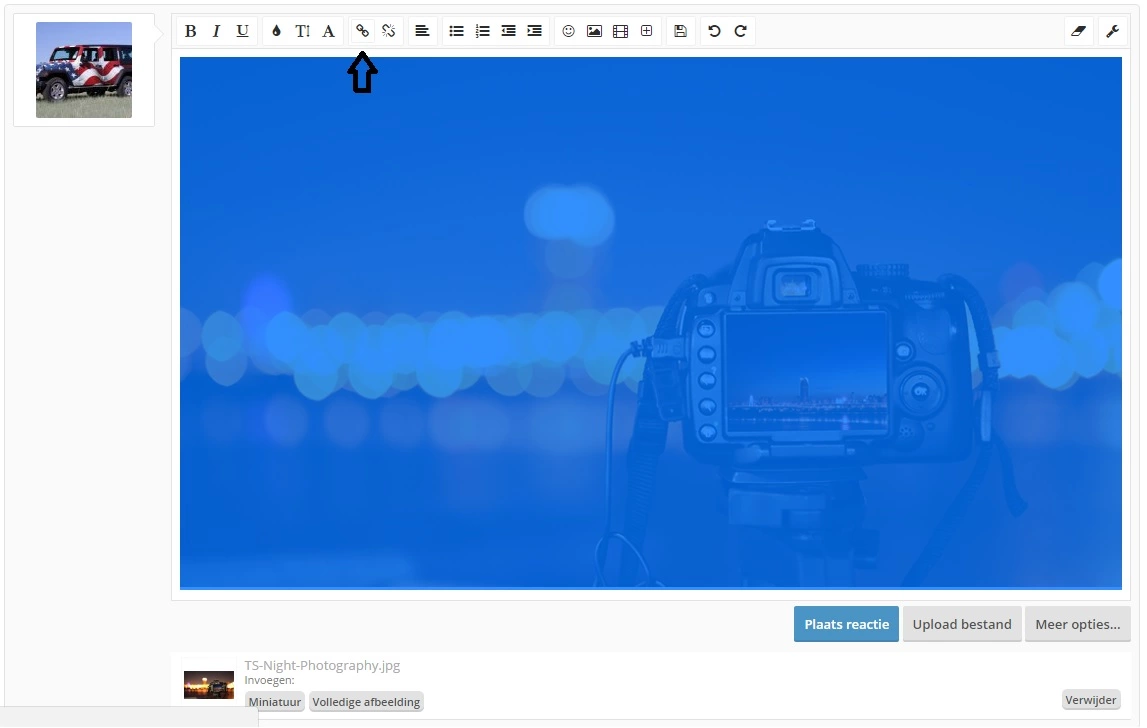This screenshot has height=728, width=1147.
Task: Open the font size tool
Action: pyautogui.click(x=302, y=31)
